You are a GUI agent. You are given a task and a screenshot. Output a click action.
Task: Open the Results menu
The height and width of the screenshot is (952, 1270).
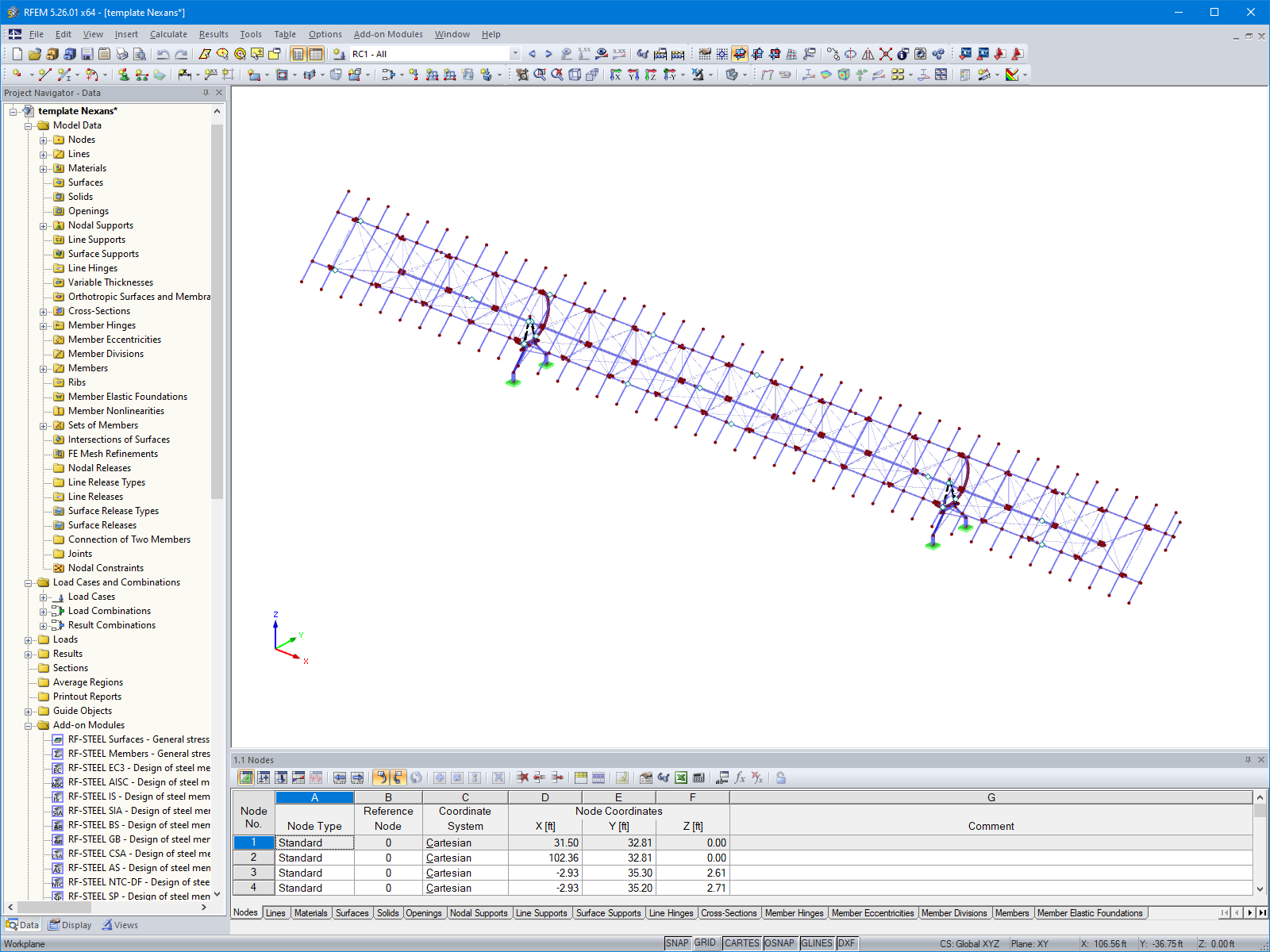click(214, 34)
